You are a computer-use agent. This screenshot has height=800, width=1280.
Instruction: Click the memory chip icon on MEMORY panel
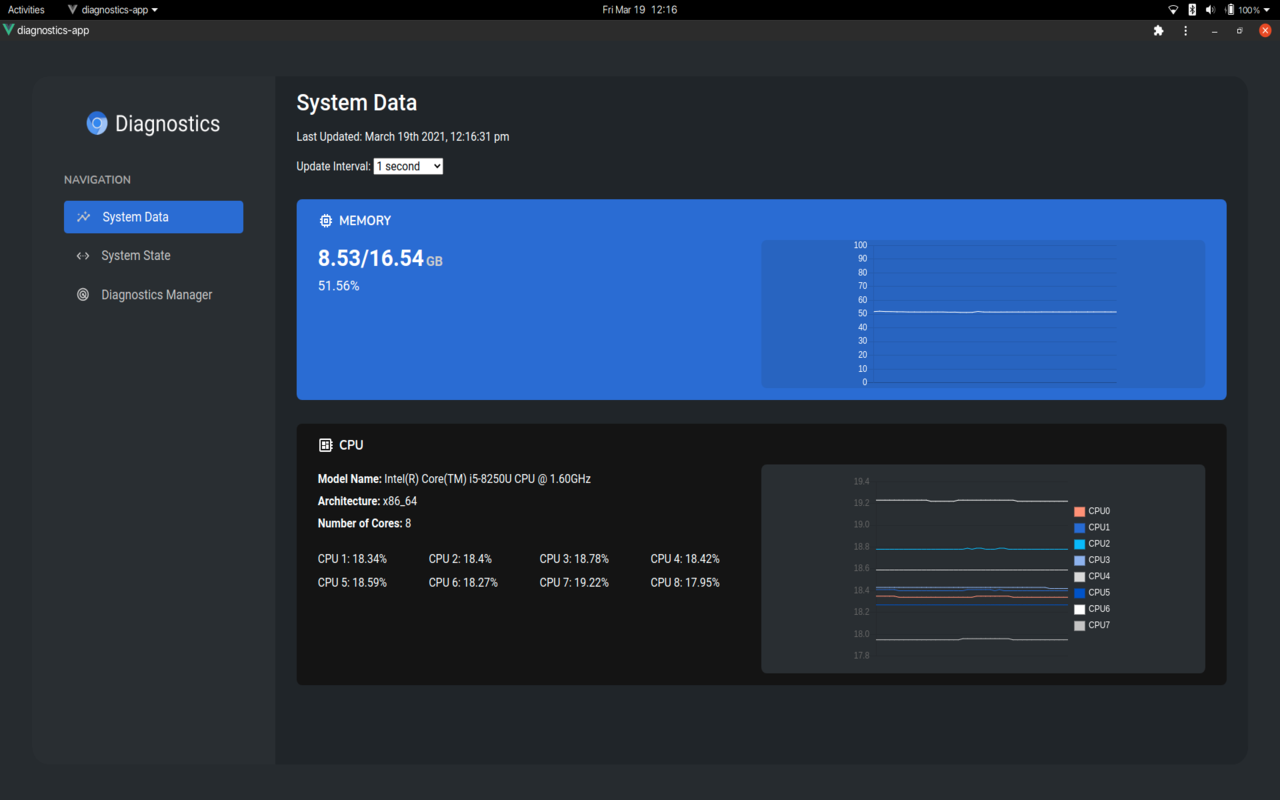(324, 220)
